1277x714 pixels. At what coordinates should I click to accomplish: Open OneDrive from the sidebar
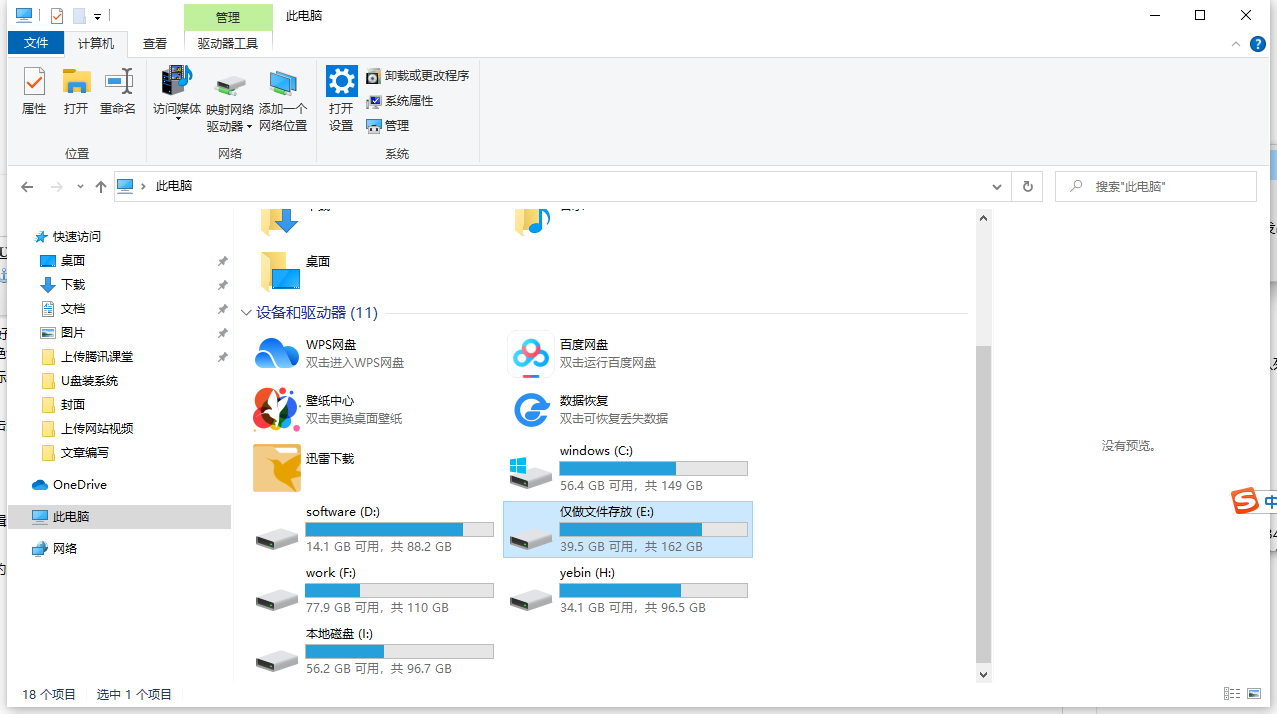click(x=78, y=484)
